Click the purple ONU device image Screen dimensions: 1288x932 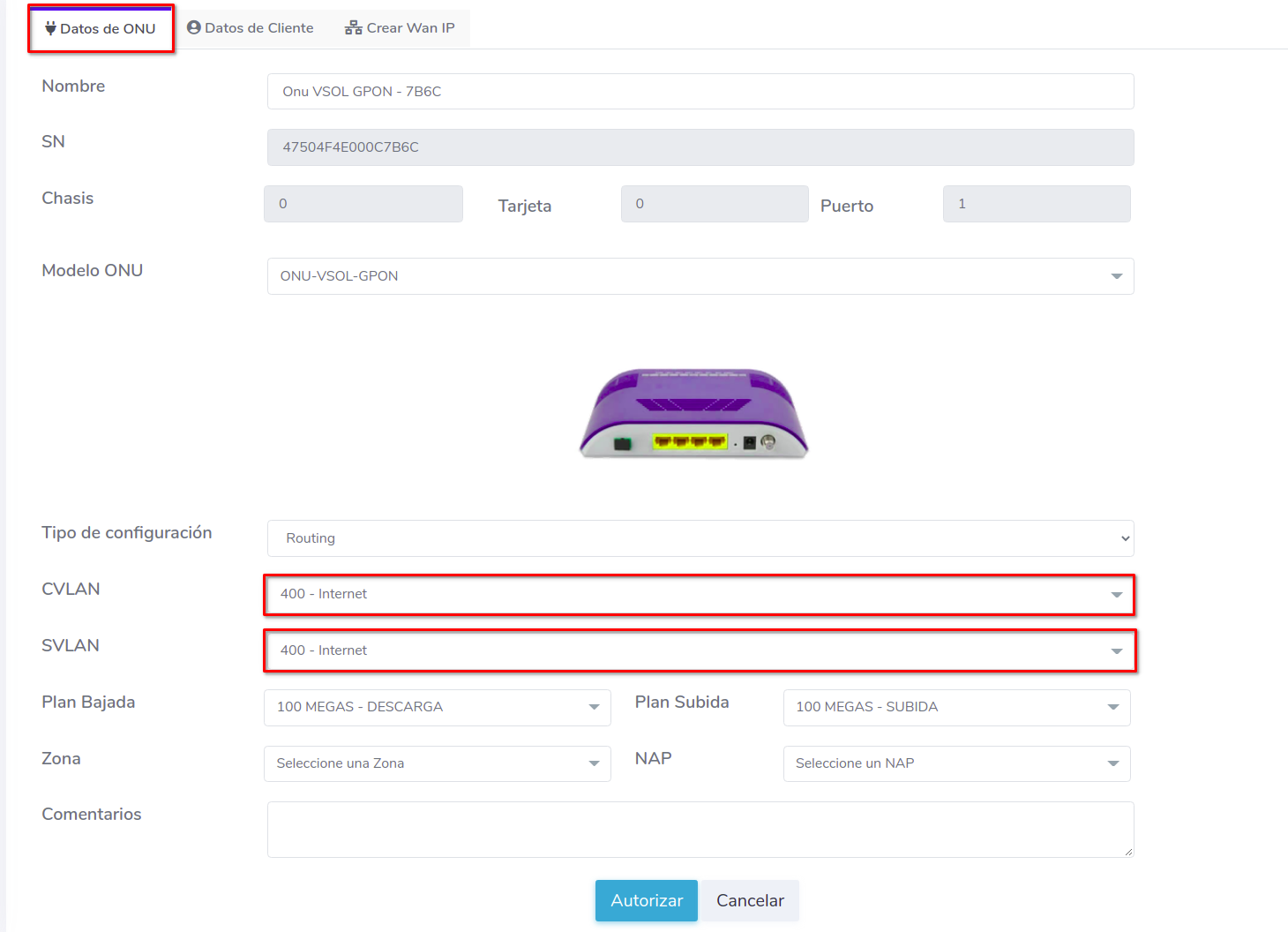[693, 412]
